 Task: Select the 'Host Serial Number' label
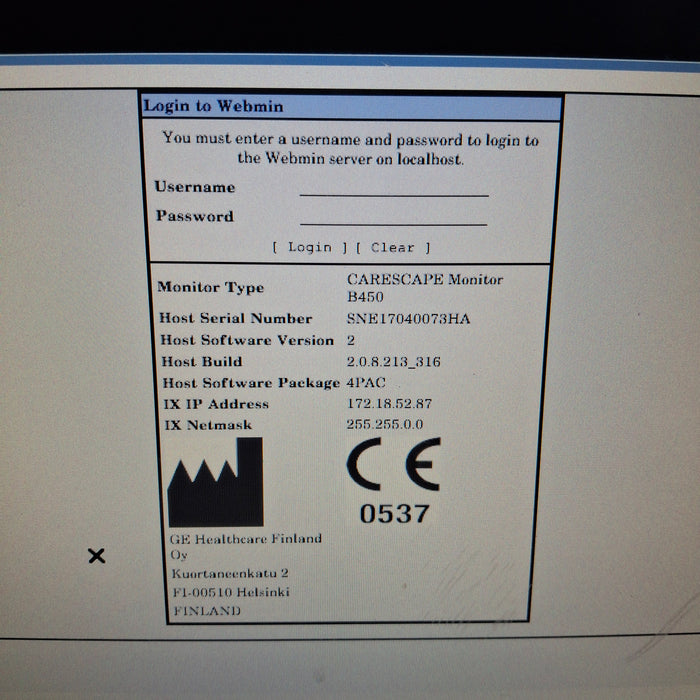pyautogui.click(x=236, y=318)
